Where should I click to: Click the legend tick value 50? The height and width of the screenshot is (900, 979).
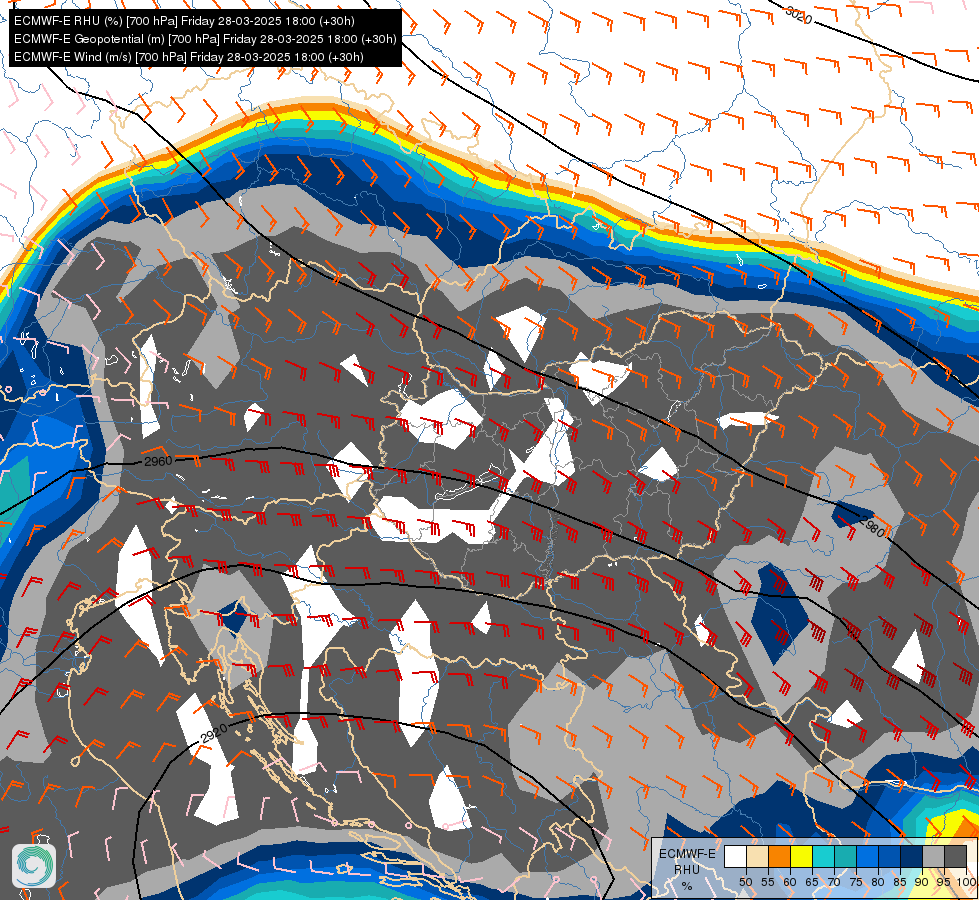[x=745, y=882]
